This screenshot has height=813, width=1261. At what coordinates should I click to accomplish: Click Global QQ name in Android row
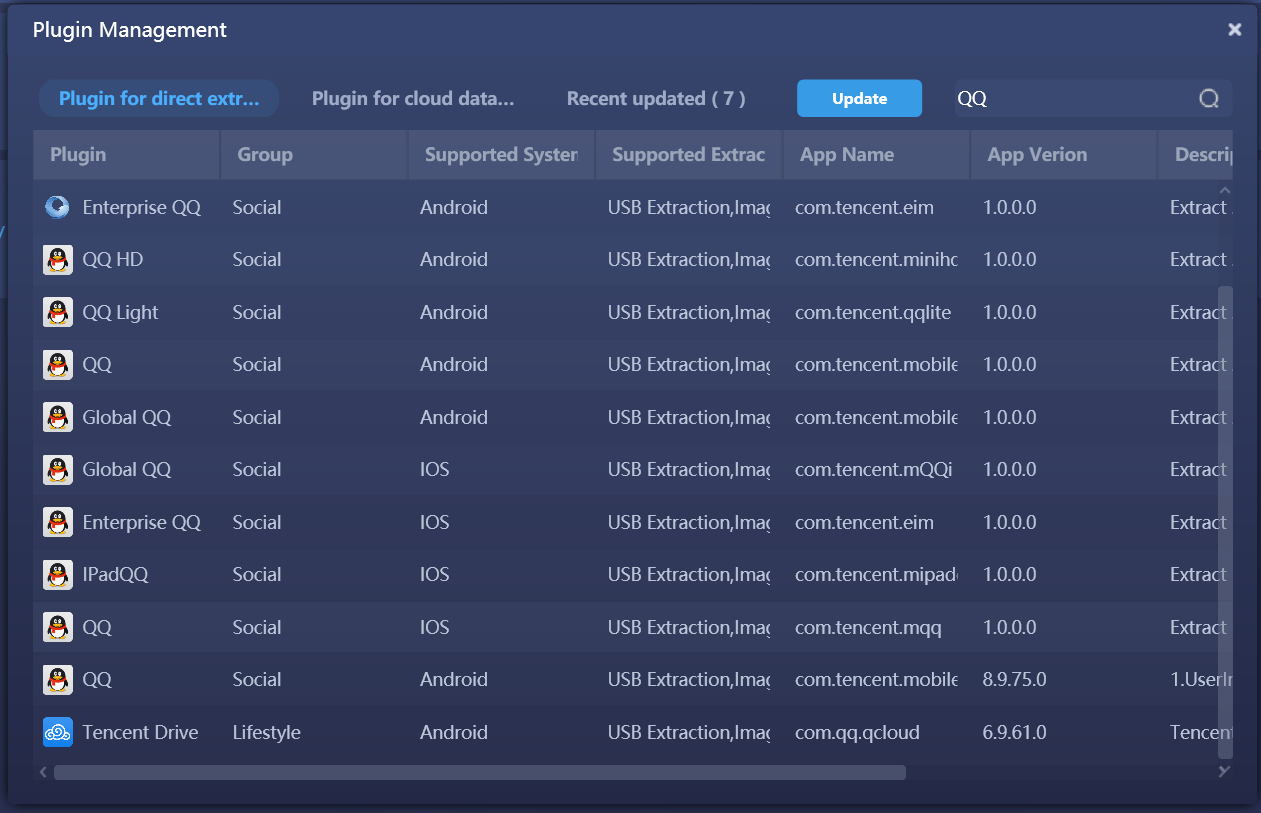coord(127,417)
